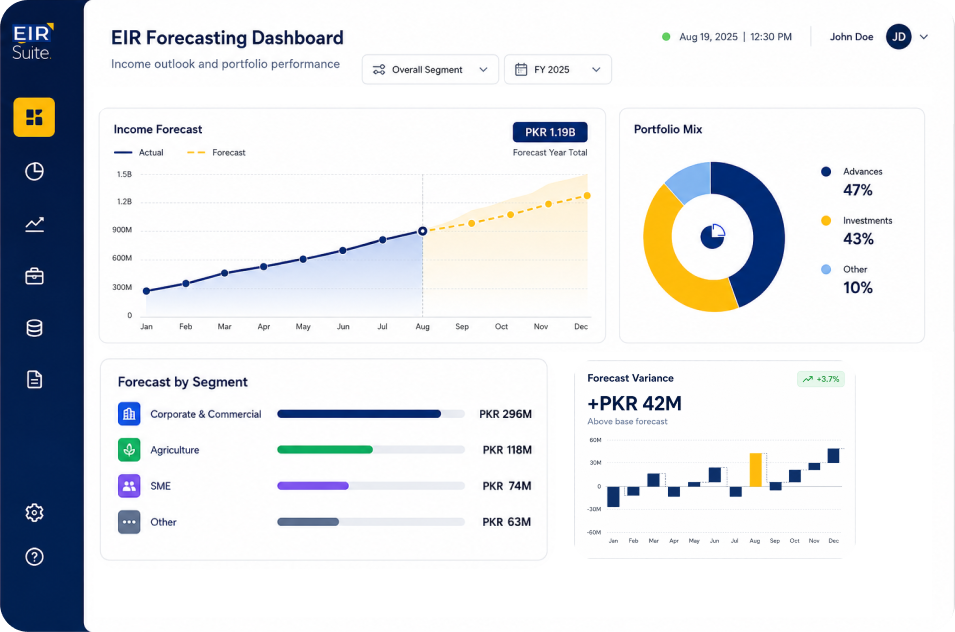Click the PKR 296M value

[505, 414]
